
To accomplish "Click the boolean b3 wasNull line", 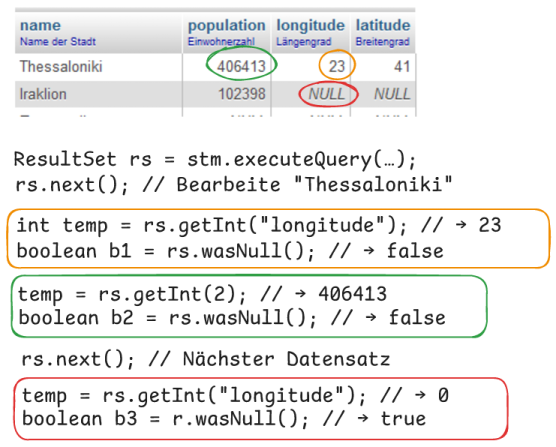I will (x=224, y=418).
